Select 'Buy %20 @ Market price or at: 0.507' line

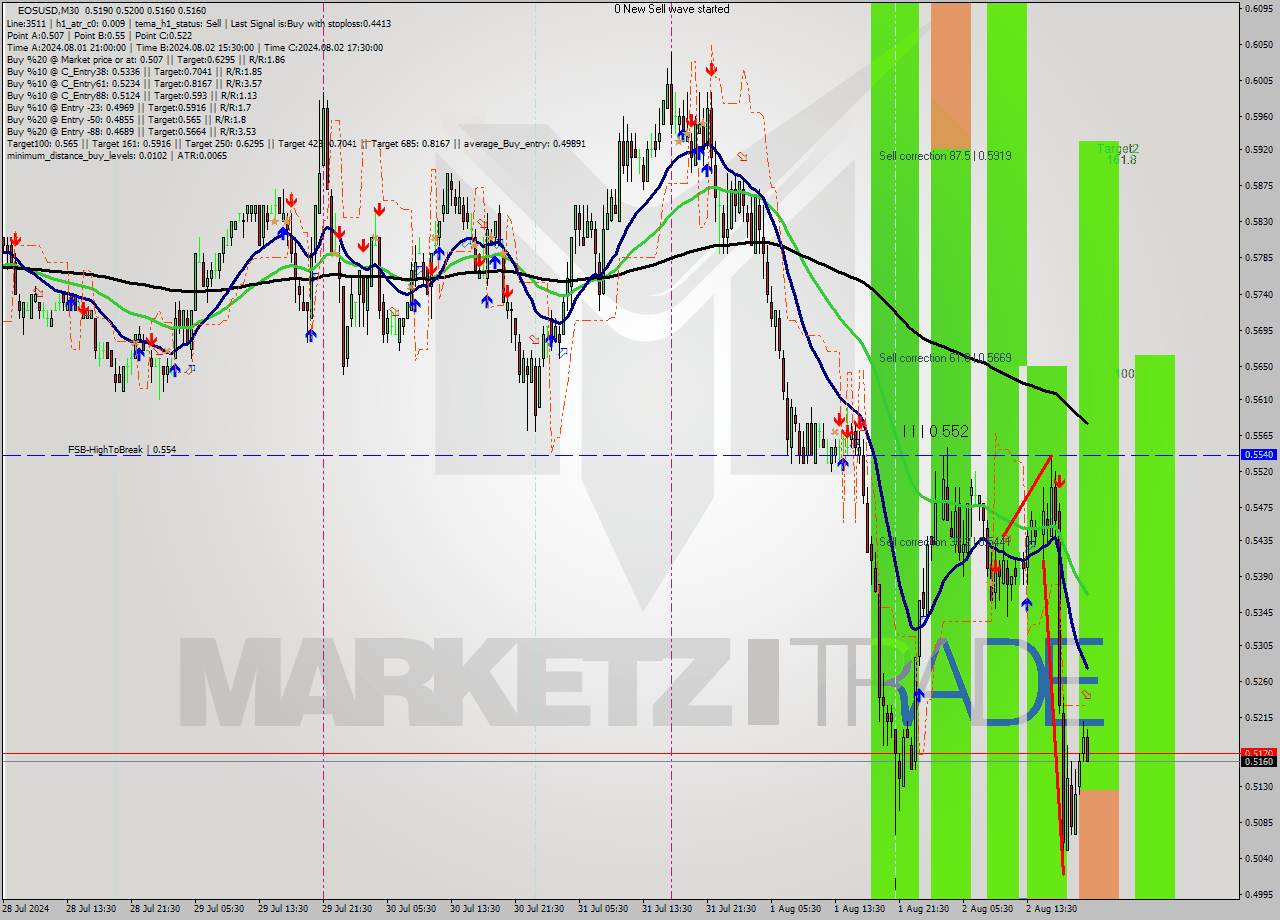click(146, 59)
